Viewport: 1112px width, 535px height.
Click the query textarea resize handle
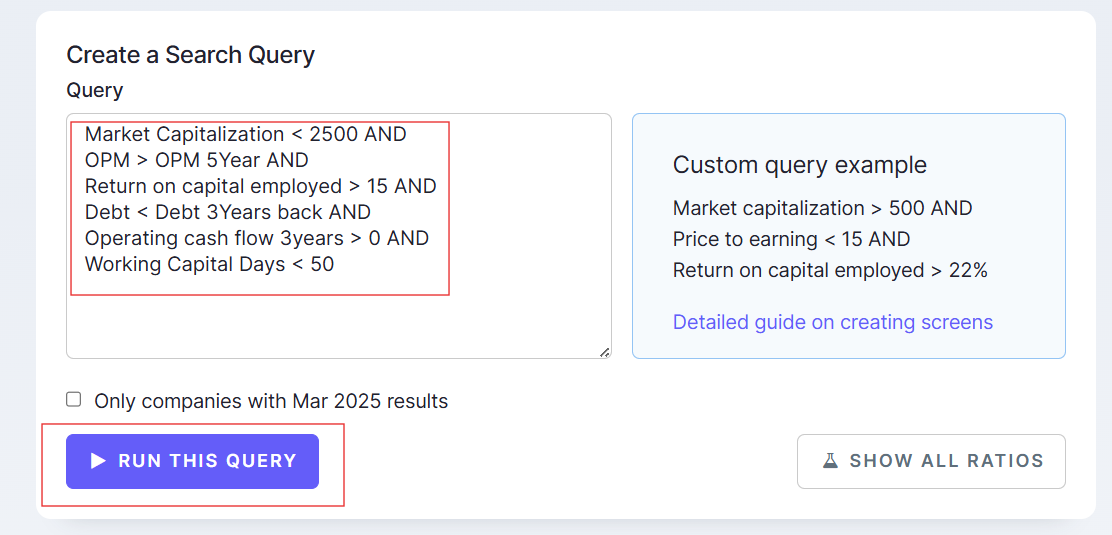(x=605, y=352)
